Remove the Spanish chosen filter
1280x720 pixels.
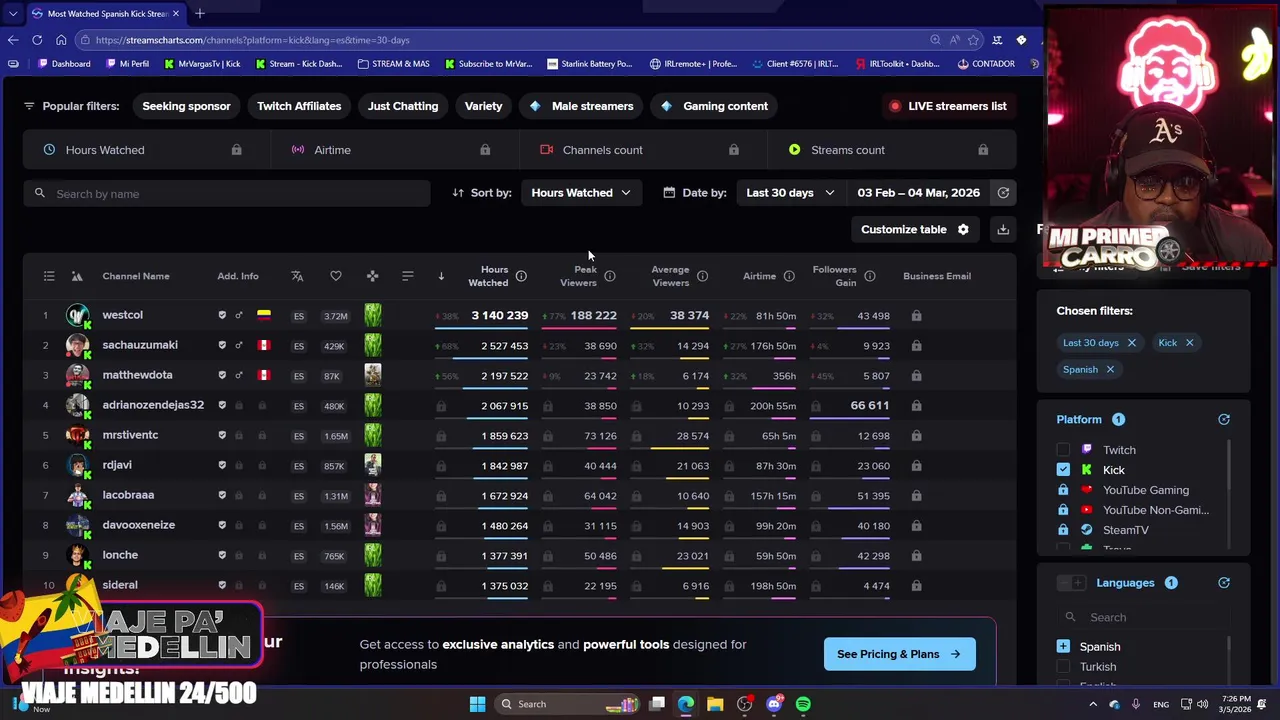1109,370
